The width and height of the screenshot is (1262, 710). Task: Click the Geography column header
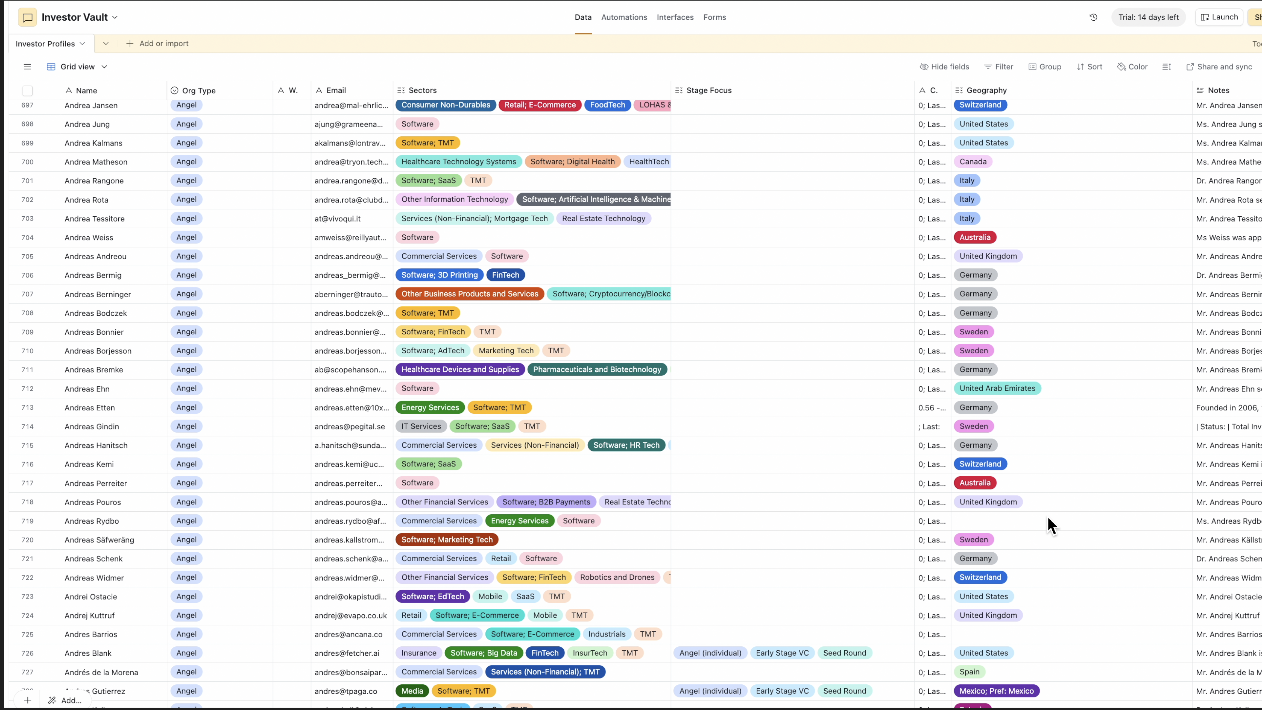tap(986, 90)
